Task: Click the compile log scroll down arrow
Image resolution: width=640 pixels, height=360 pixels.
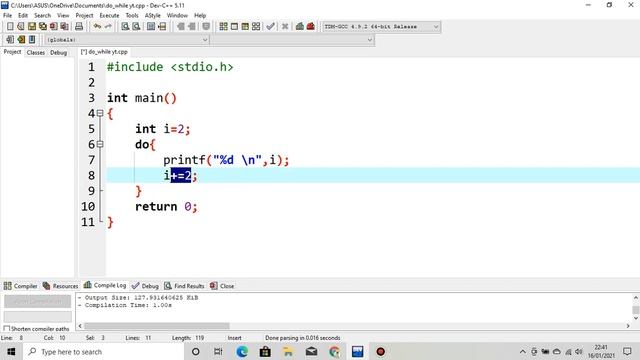Action: tap(636, 319)
